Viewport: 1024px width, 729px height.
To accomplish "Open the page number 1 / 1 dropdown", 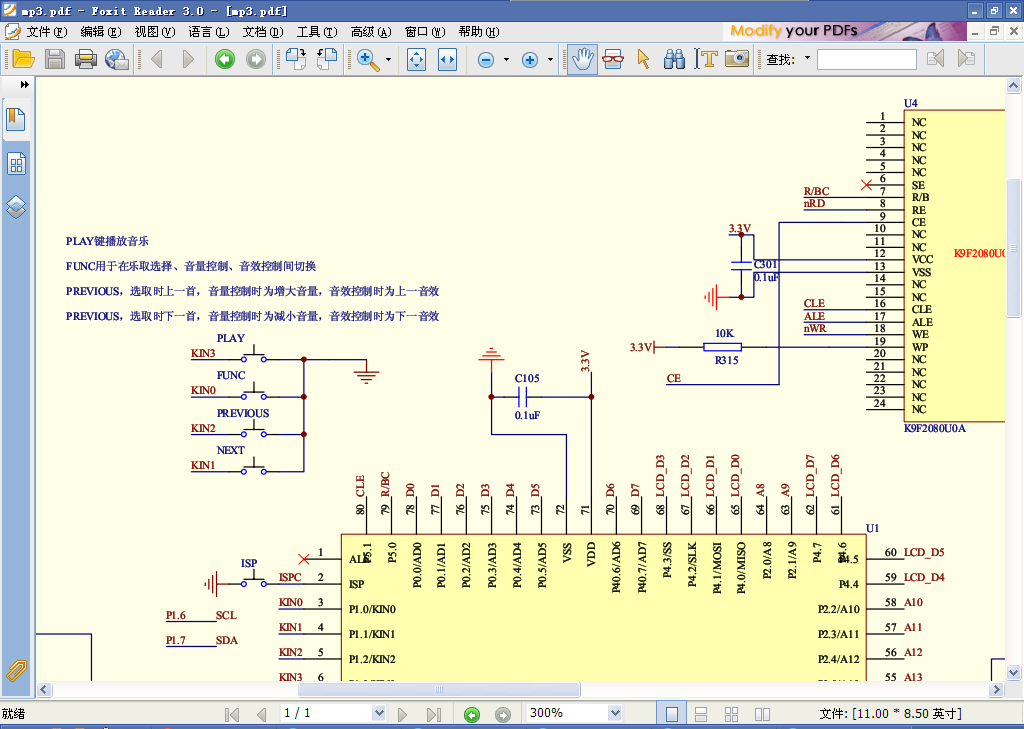I will click(378, 713).
